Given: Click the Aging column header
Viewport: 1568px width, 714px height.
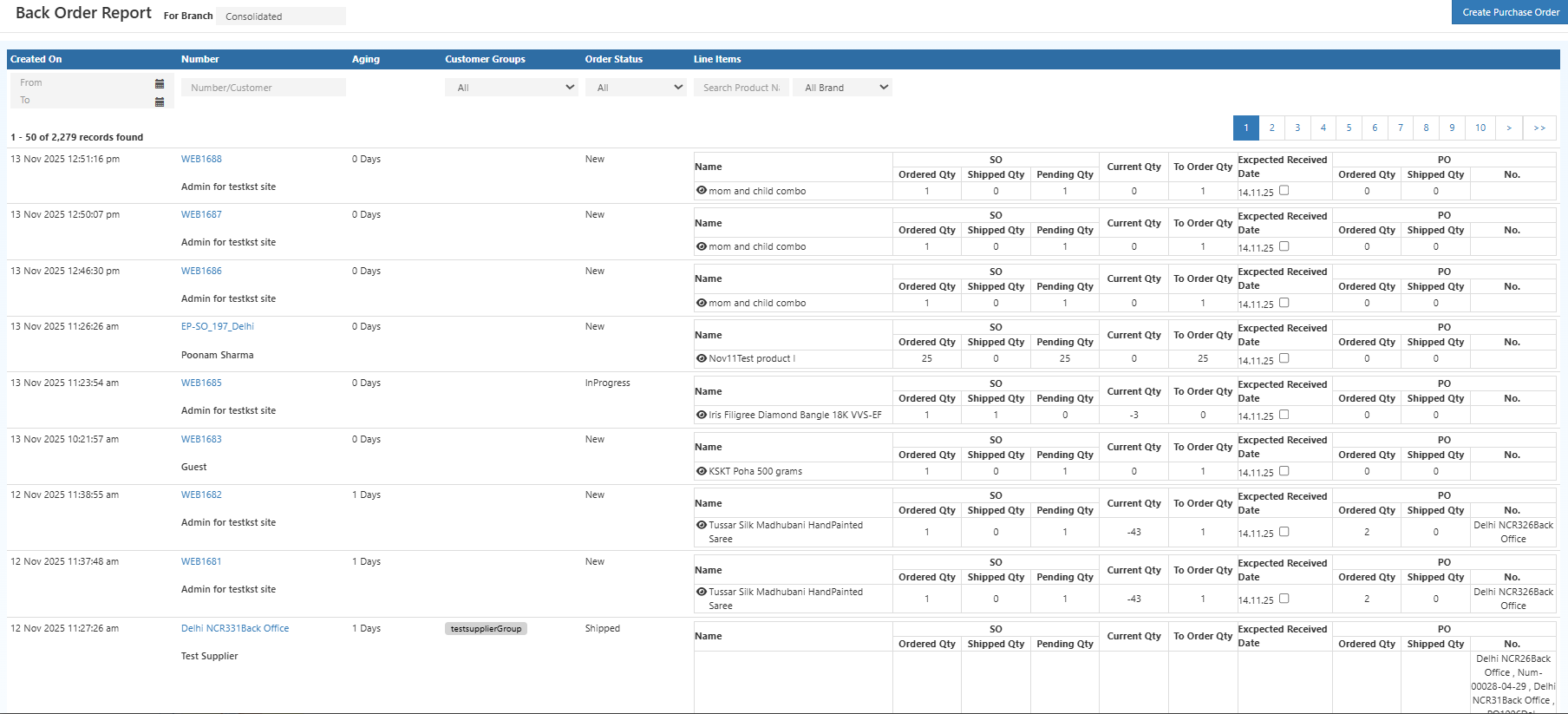Looking at the screenshot, I should point(366,59).
